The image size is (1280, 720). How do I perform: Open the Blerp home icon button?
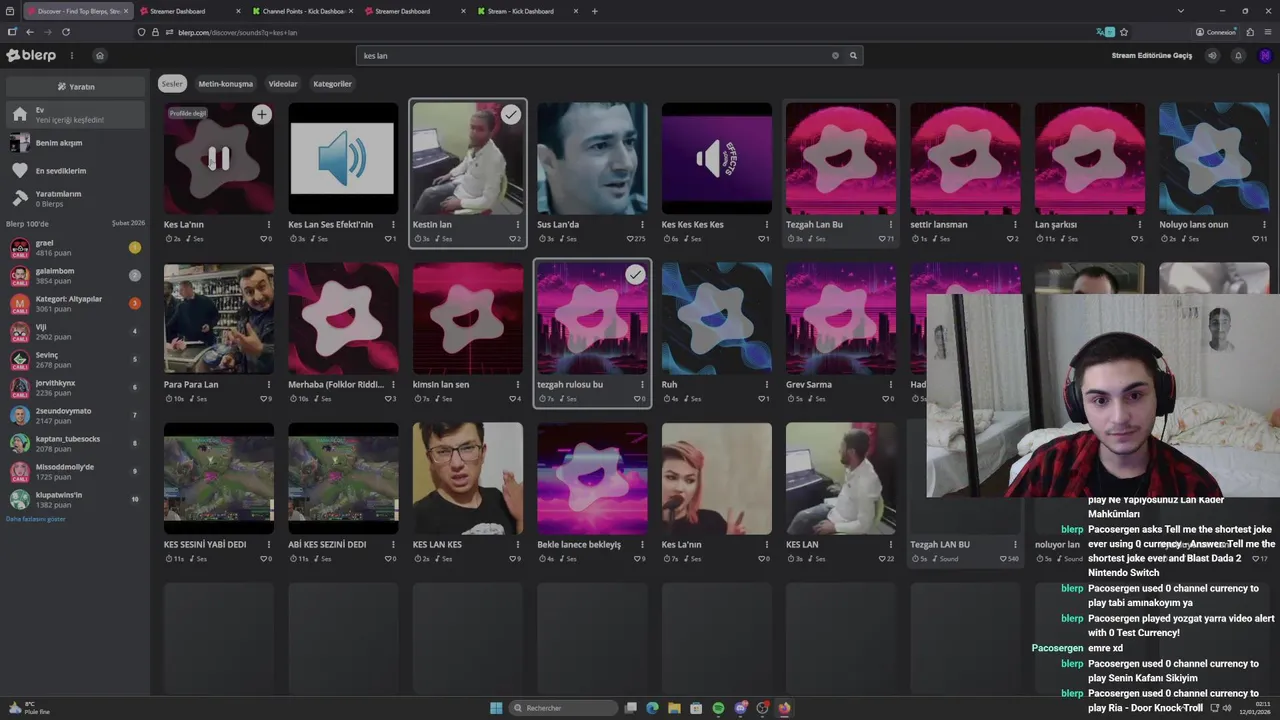coord(99,55)
